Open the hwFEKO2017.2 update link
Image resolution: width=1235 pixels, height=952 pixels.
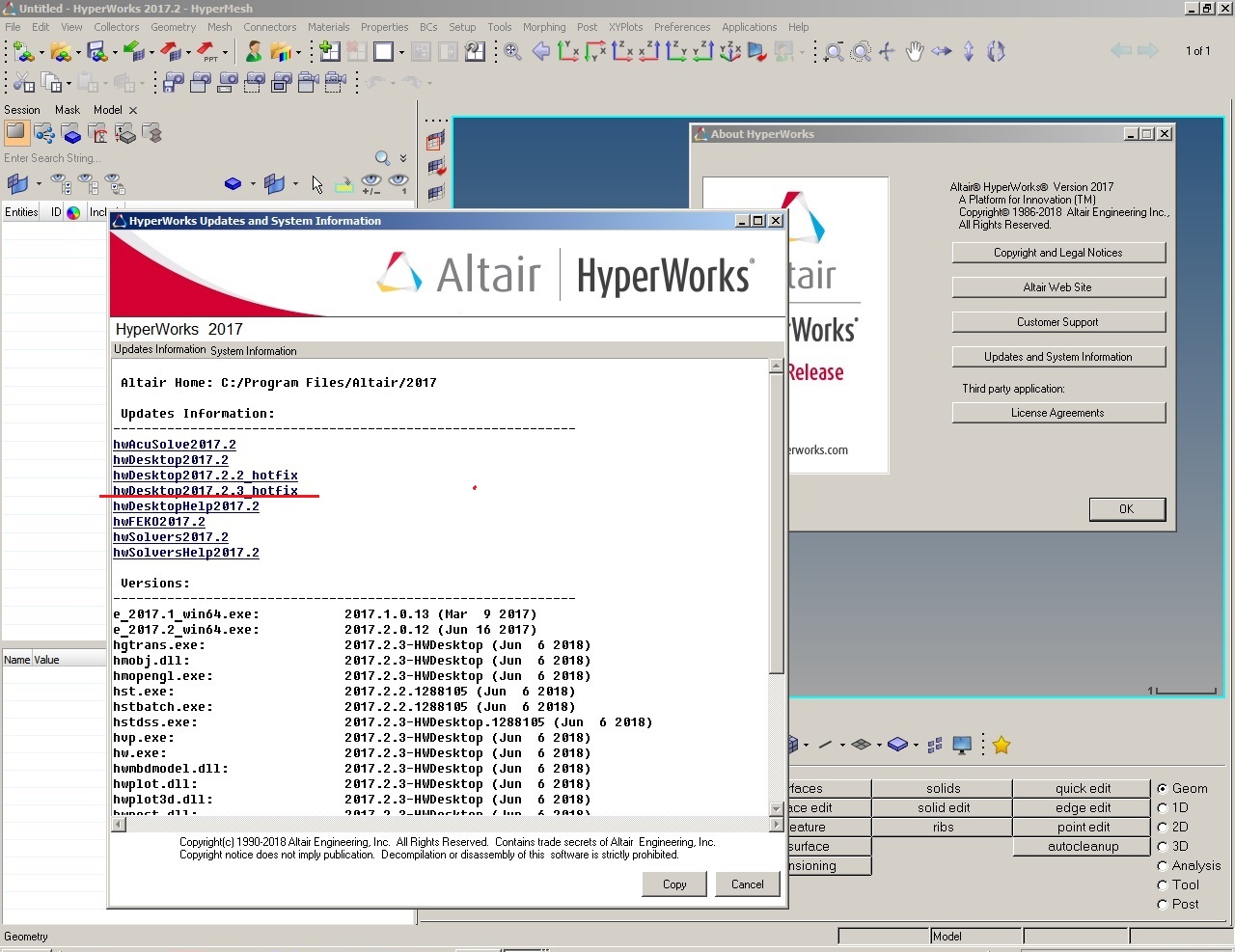pos(159,522)
